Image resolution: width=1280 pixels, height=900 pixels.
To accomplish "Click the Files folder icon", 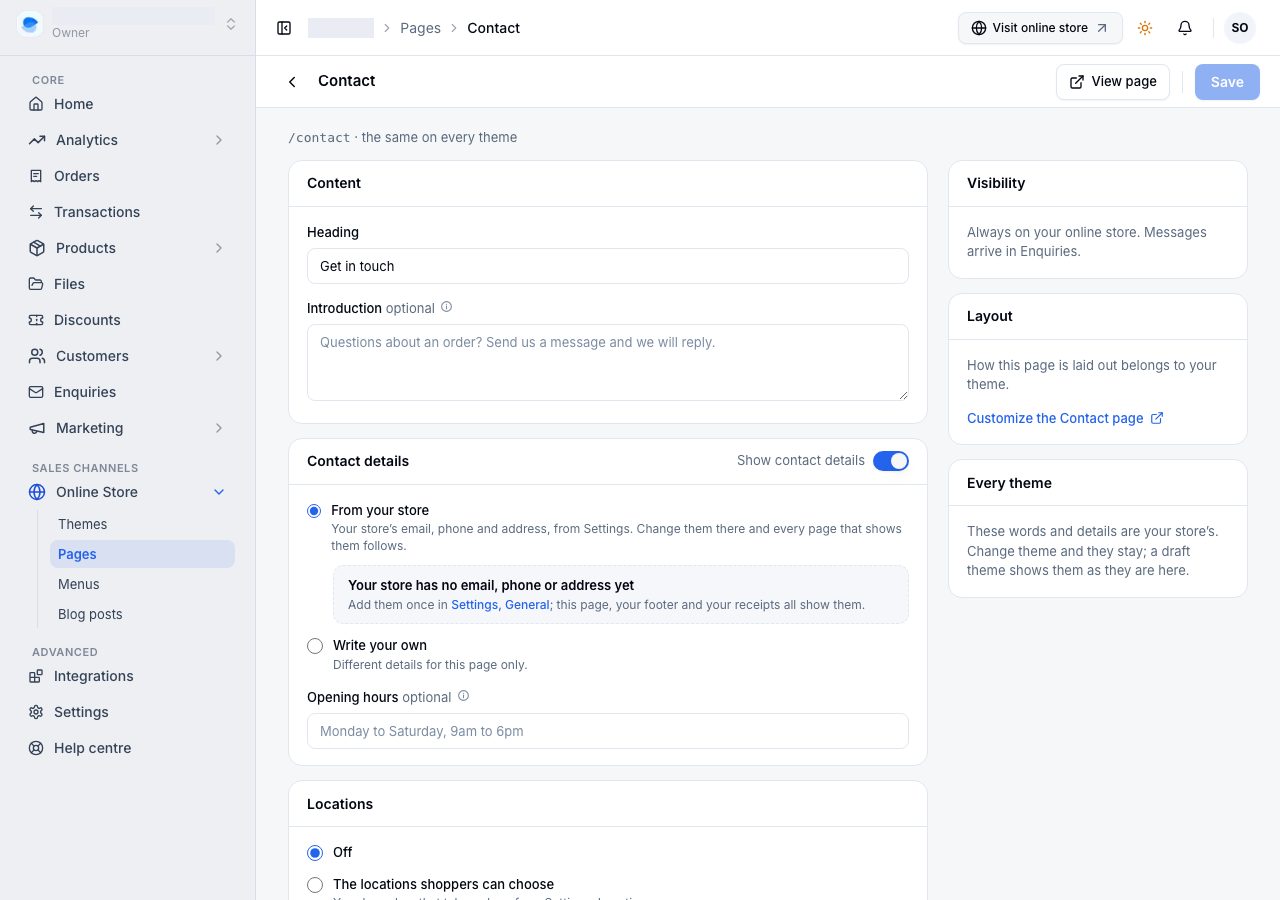I will 36,284.
